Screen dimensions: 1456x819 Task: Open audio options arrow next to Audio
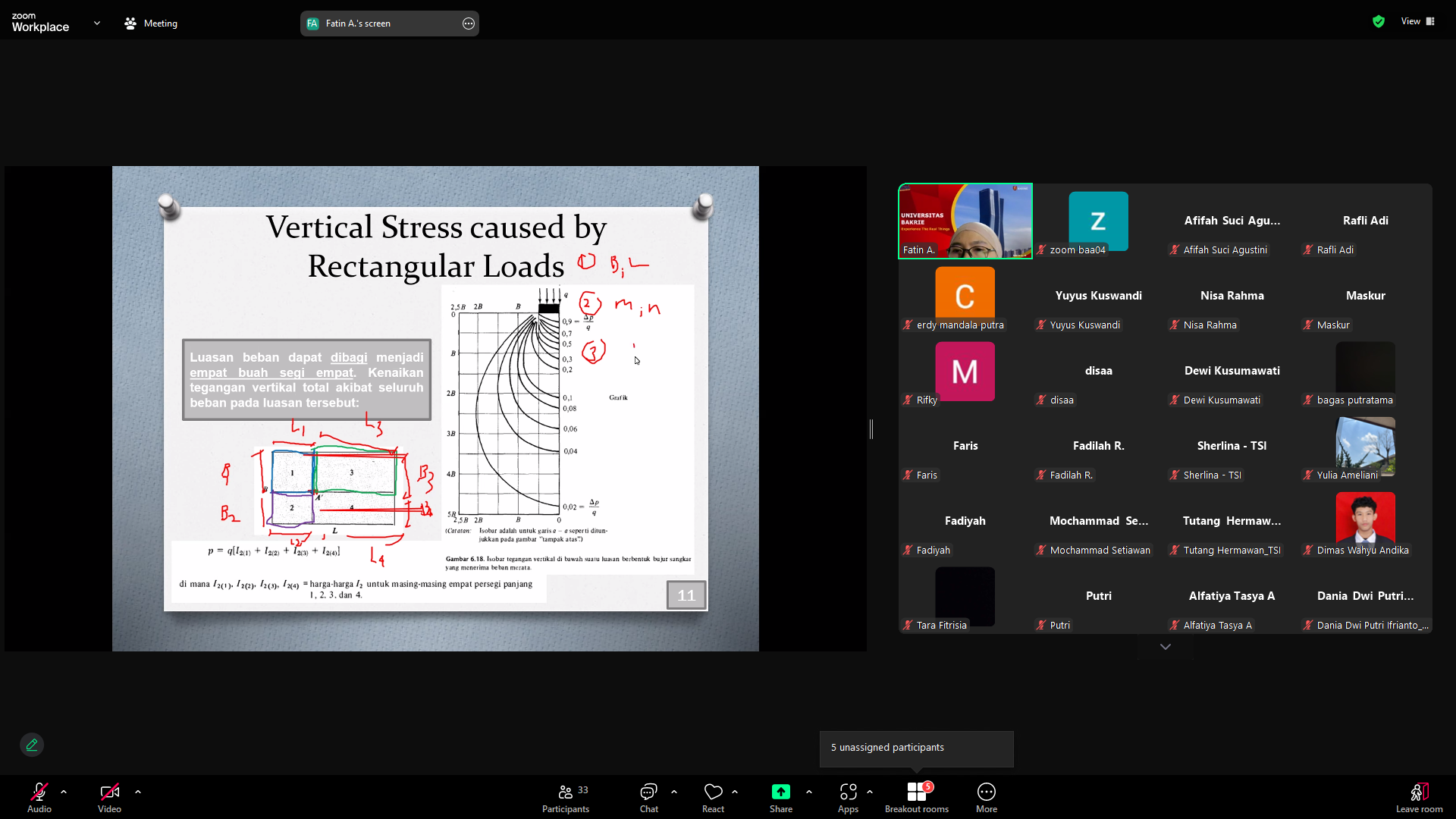click(64, 792)
